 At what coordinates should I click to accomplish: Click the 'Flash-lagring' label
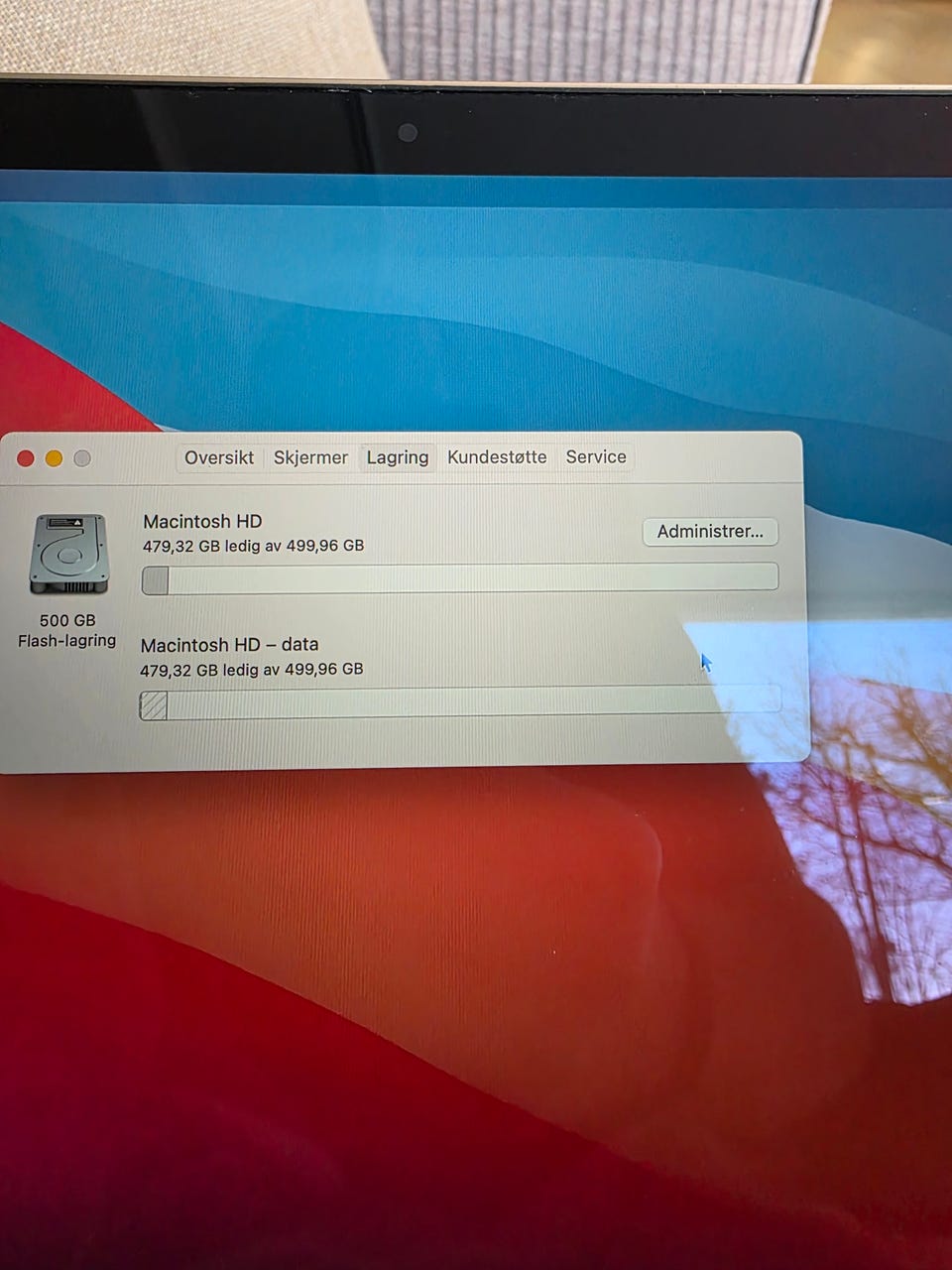point(67,641)
